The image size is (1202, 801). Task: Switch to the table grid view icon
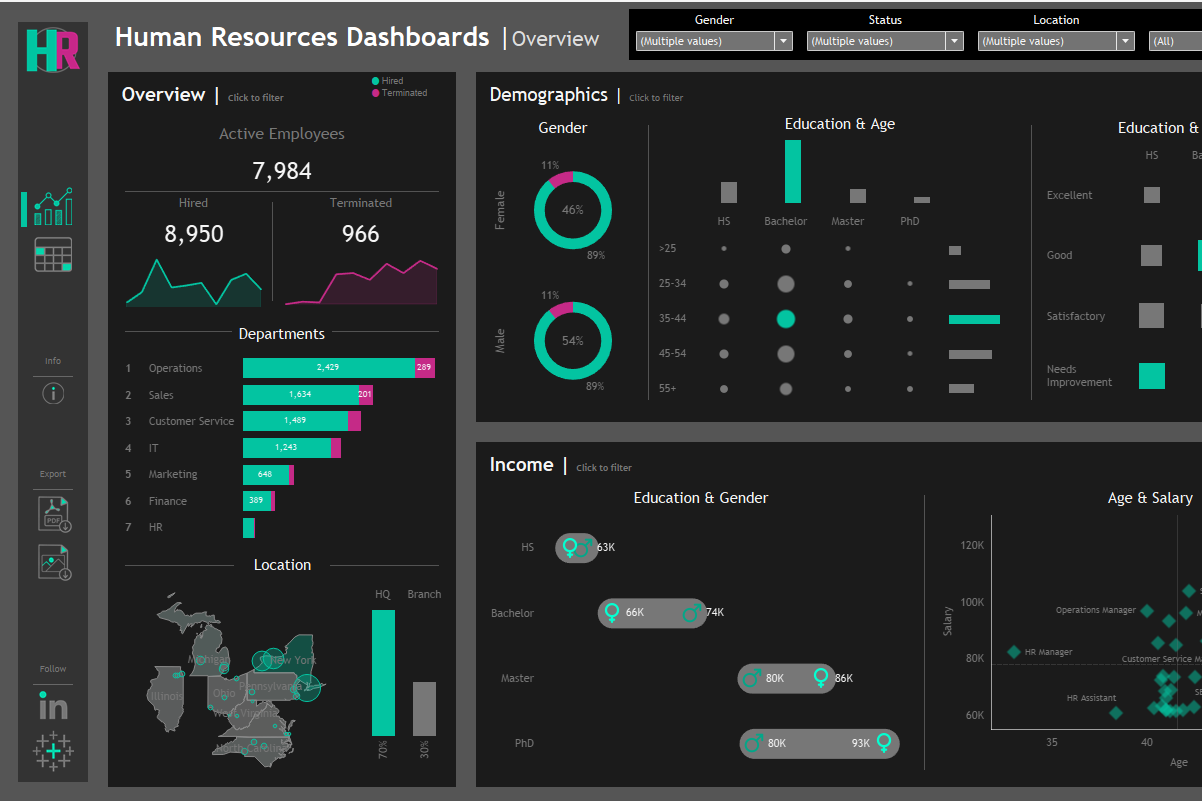pyautogui.click(x=53, y=255)
